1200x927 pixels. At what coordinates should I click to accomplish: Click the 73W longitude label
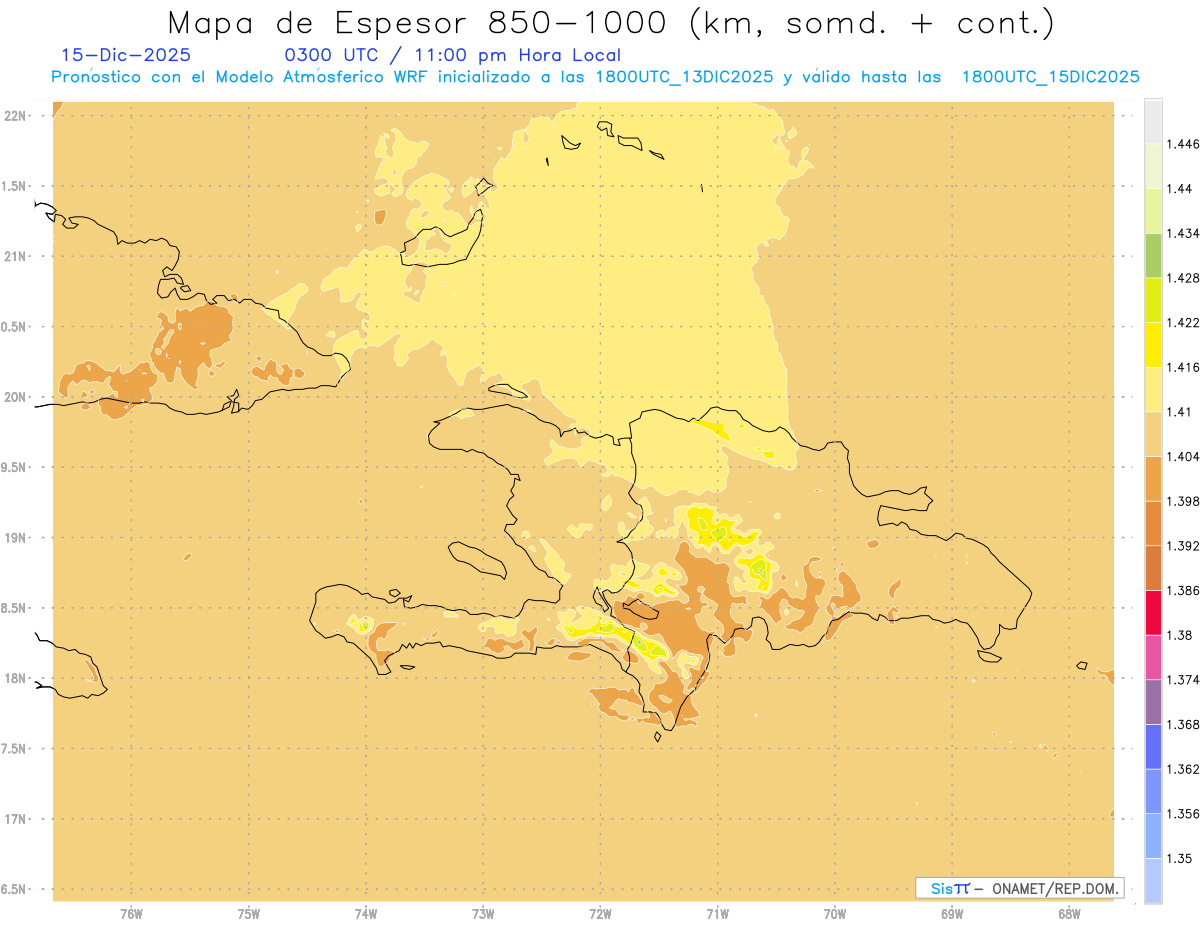[483, 912]
